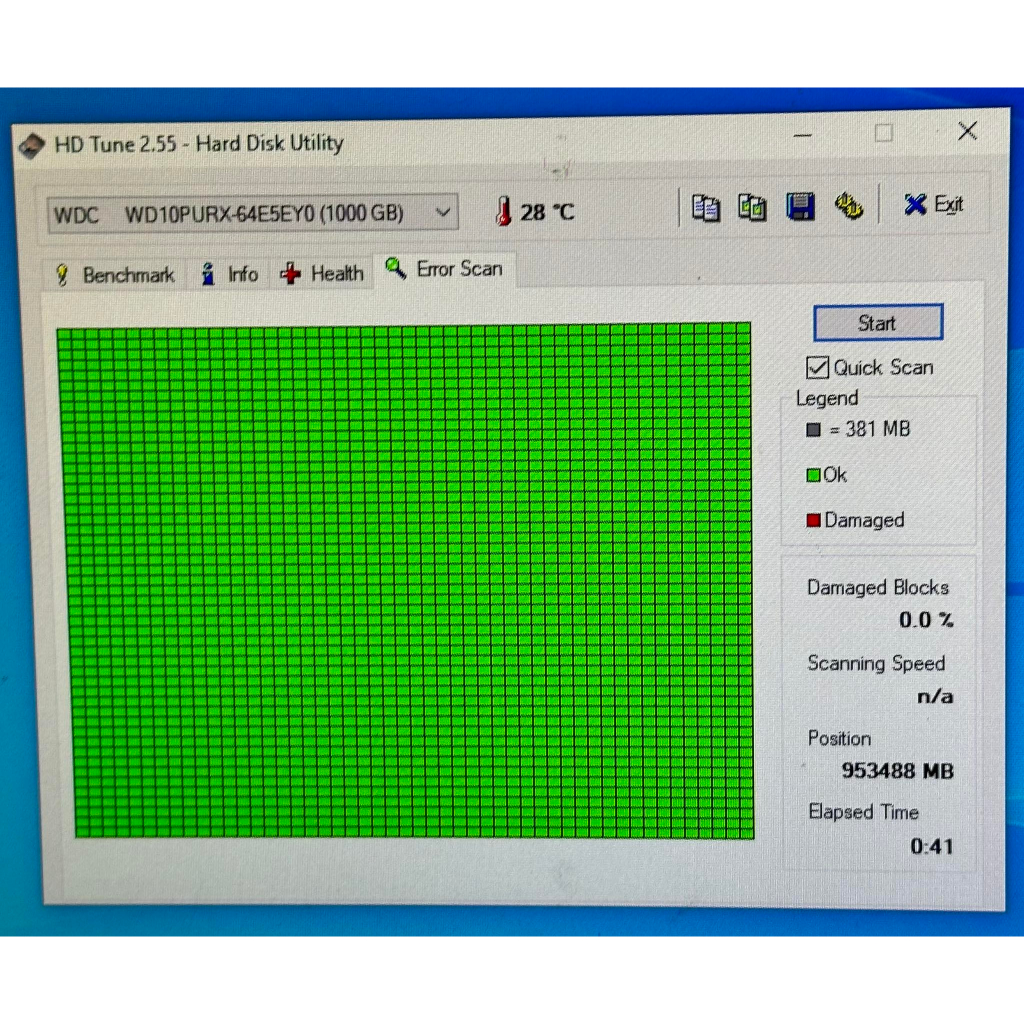Minimize the HD Tune window
Image resolution: width=1024 pixels, height=1024 pixels.
point(804,134)
